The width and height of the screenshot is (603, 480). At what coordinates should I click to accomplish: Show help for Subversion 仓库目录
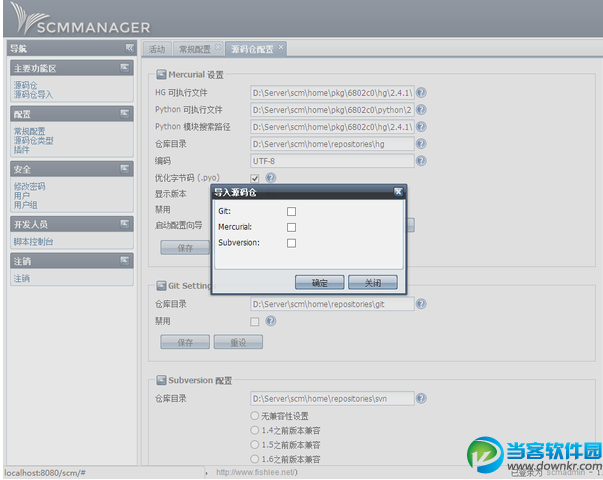pos(421,398)
